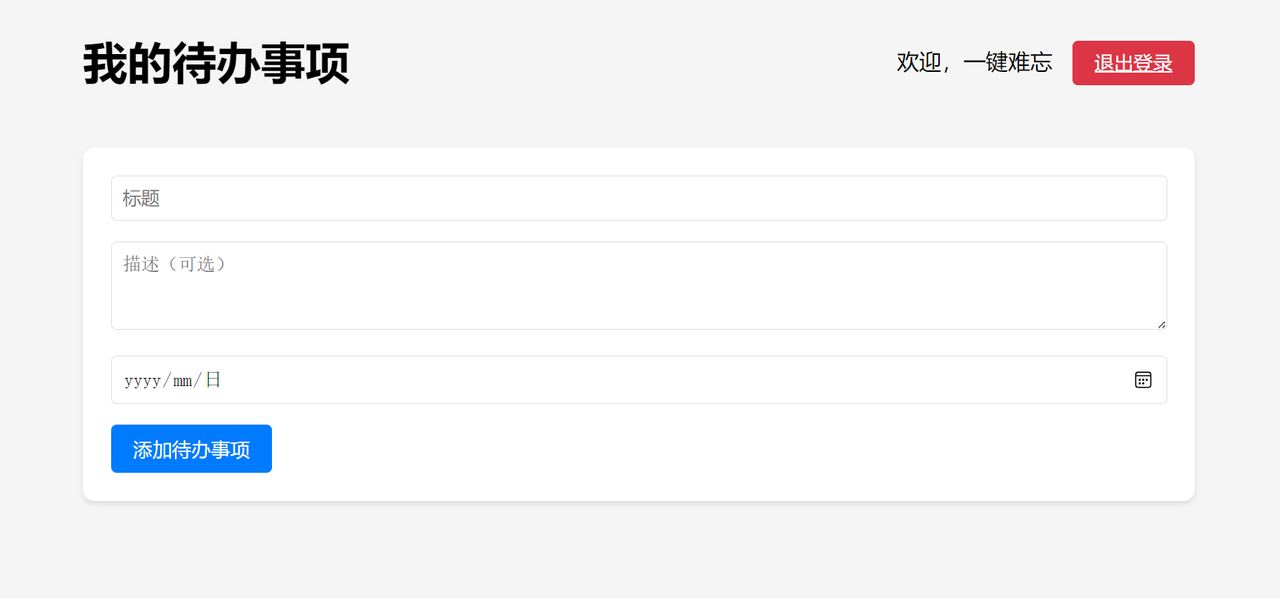This screenshot has height=598, width=1280.
Task: Click the username 一键难忘
Action: [x=1008, y=62]
